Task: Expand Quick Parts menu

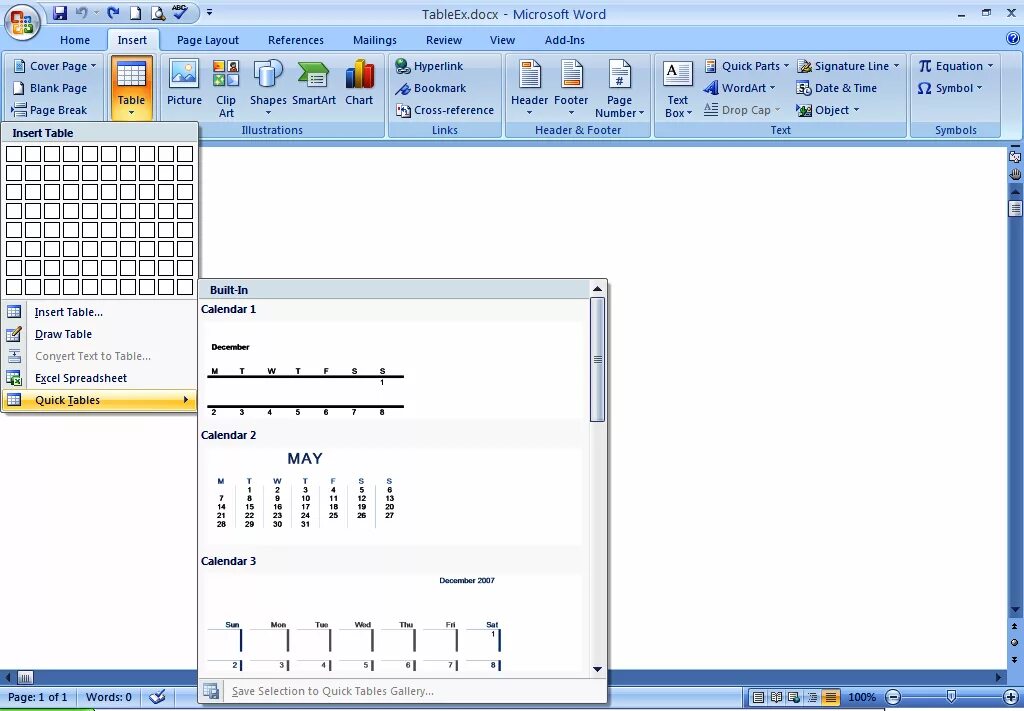Action: click(x=746, y=66)
